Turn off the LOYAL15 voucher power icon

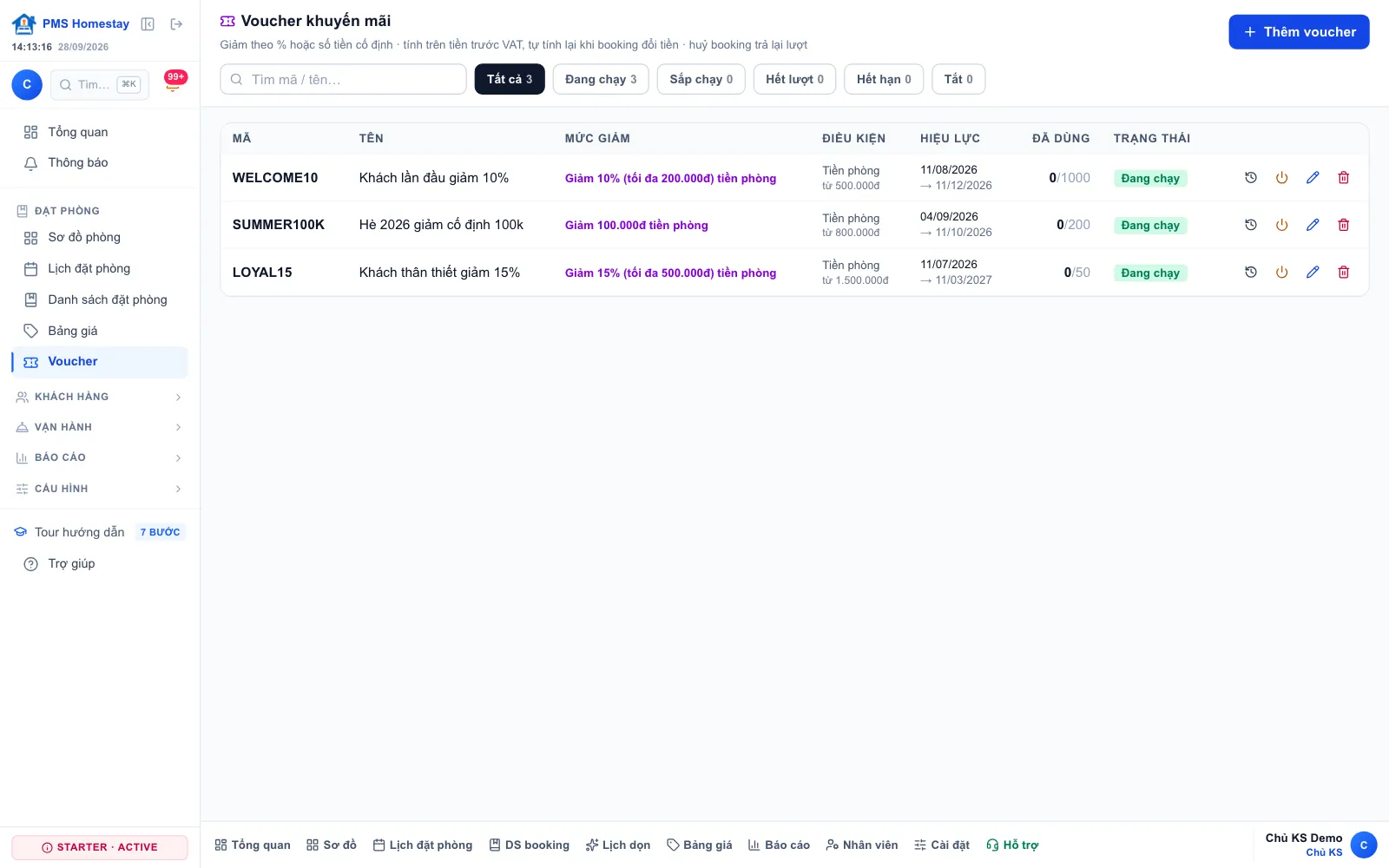coord(1281,273)
